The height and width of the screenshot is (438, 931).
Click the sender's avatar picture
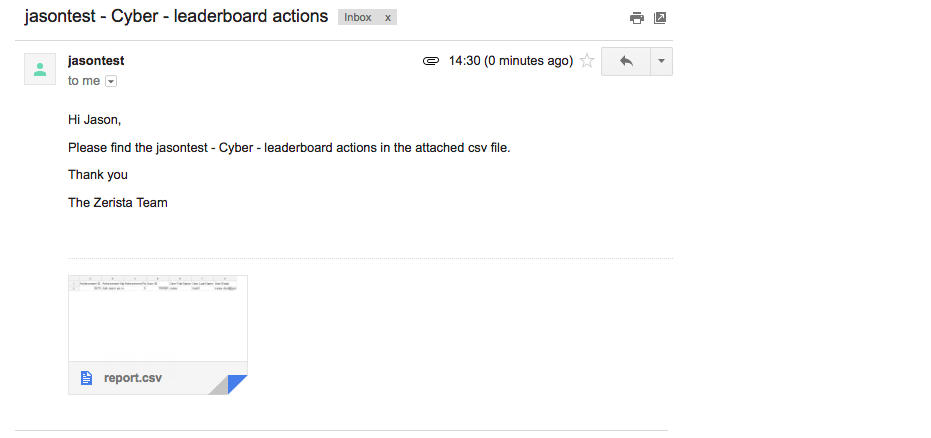pyautogui.click(x=40, y=69)
